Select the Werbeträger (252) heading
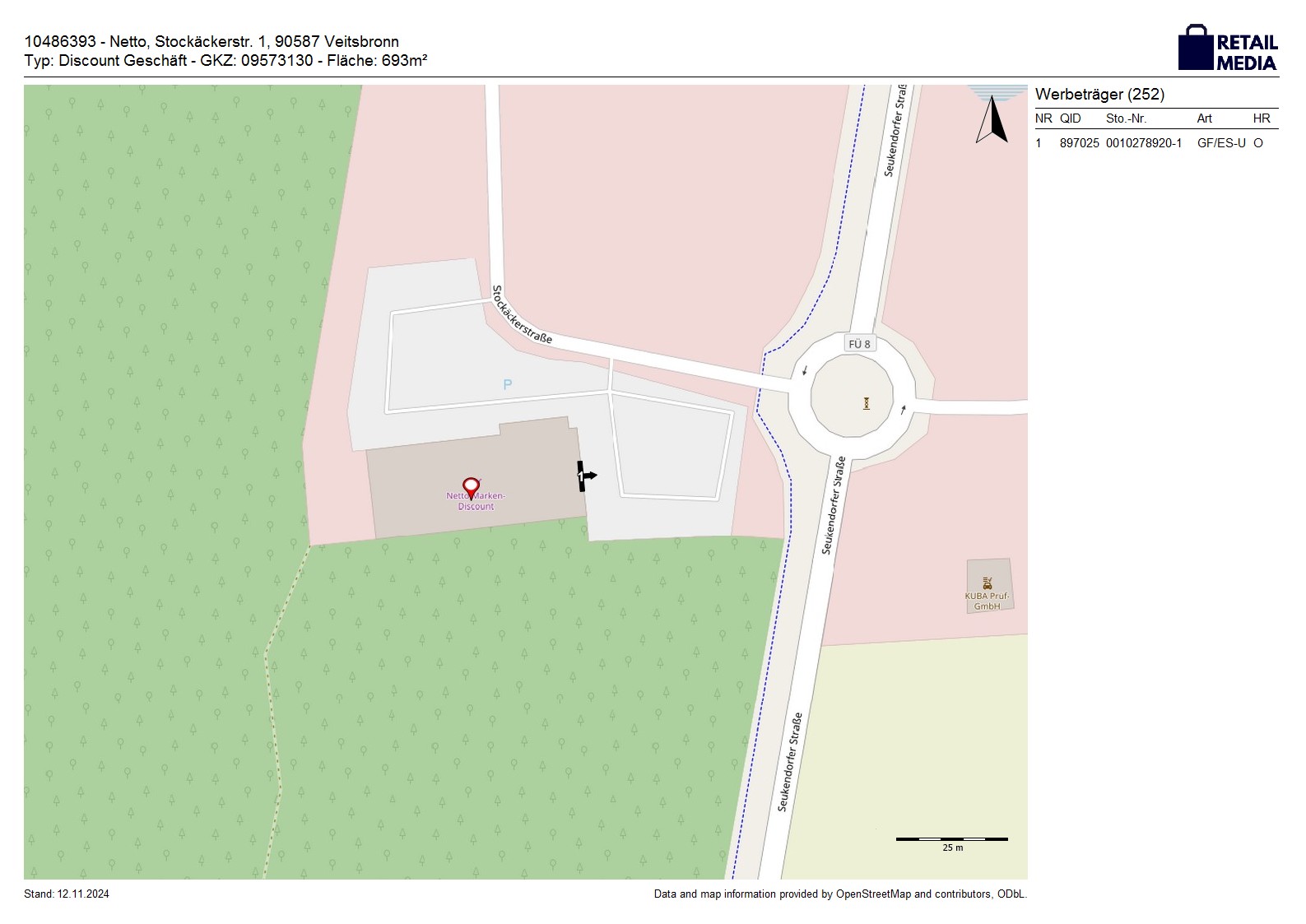Image resolution: width=1306 pixels, height=924 pixels. [x=1099, y=95]
